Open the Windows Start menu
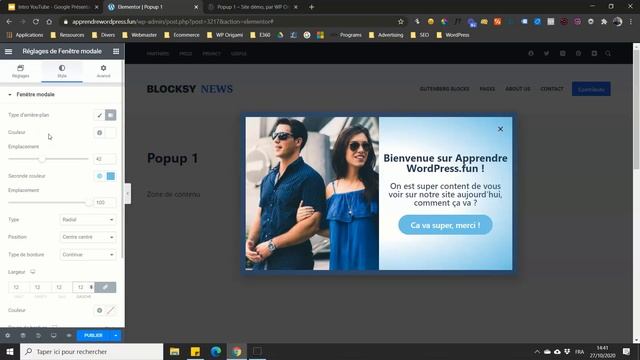Screen dimensions: 640x360 click(x=10, y=351)
